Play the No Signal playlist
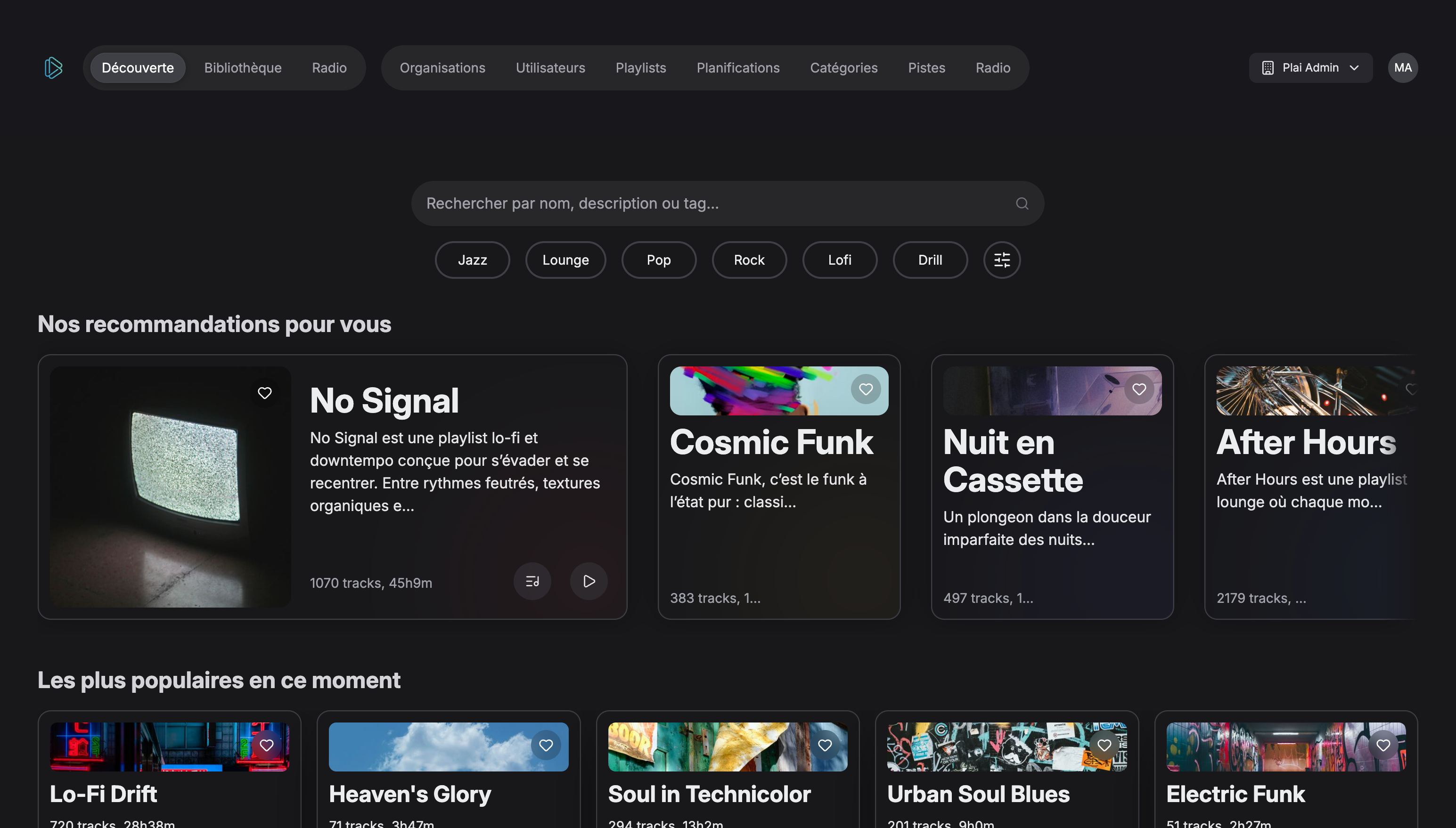Viewport: 1456px width, 828px height. [589, 581]
